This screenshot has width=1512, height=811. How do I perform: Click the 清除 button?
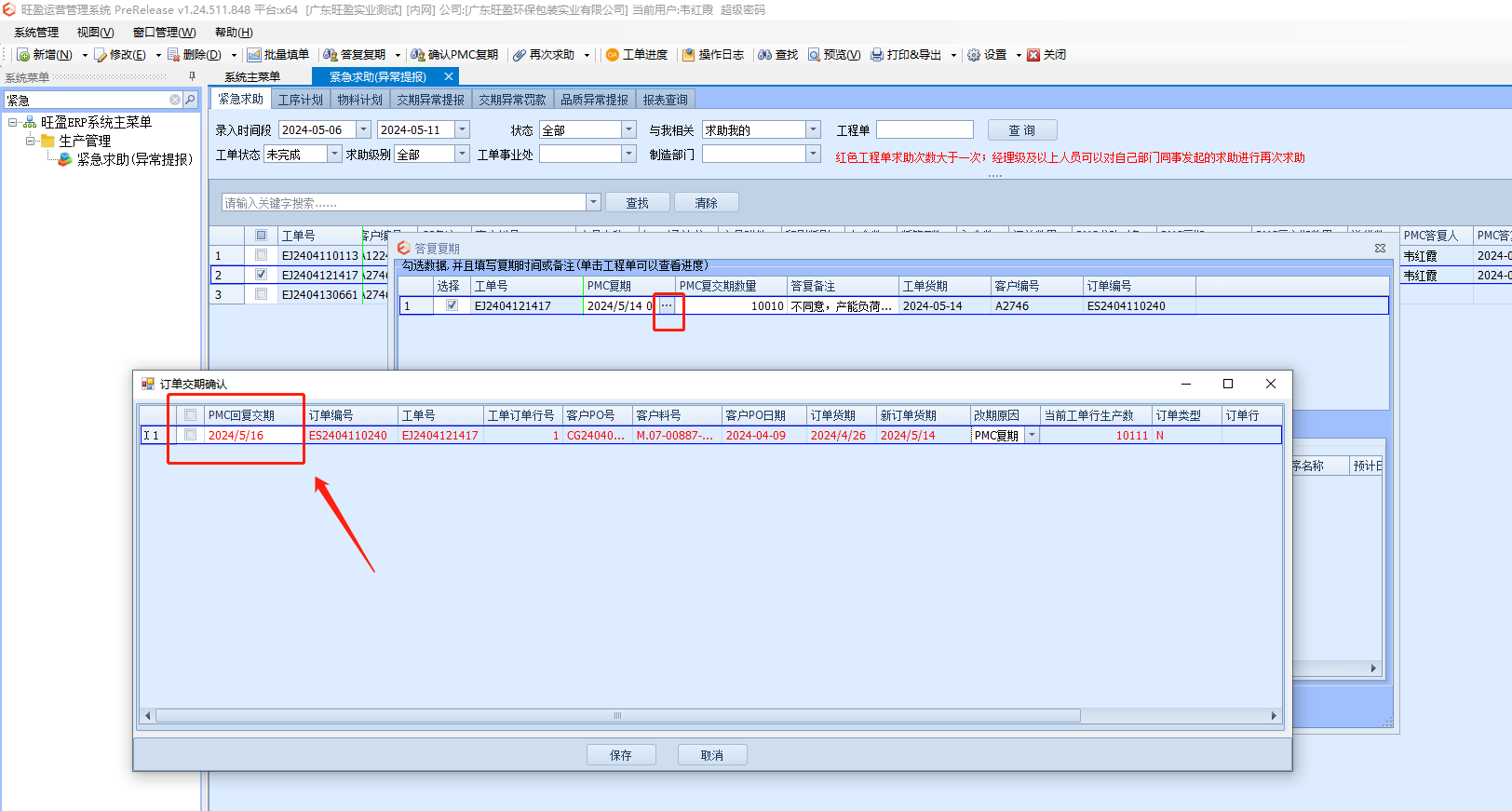pos(707,203)
